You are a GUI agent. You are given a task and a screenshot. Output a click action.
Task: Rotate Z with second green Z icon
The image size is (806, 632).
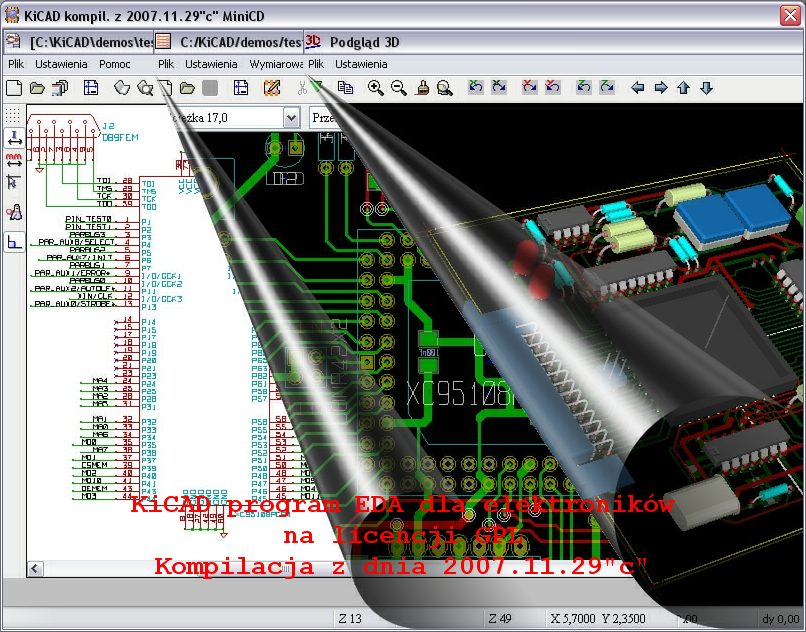(607, 86)
